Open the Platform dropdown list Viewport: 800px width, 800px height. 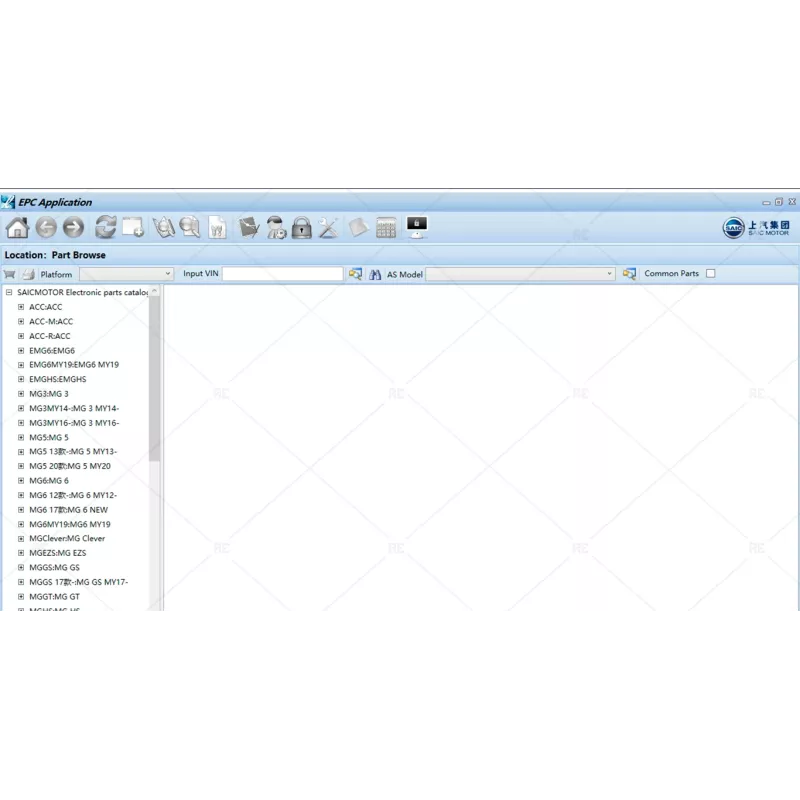[170, 273]
